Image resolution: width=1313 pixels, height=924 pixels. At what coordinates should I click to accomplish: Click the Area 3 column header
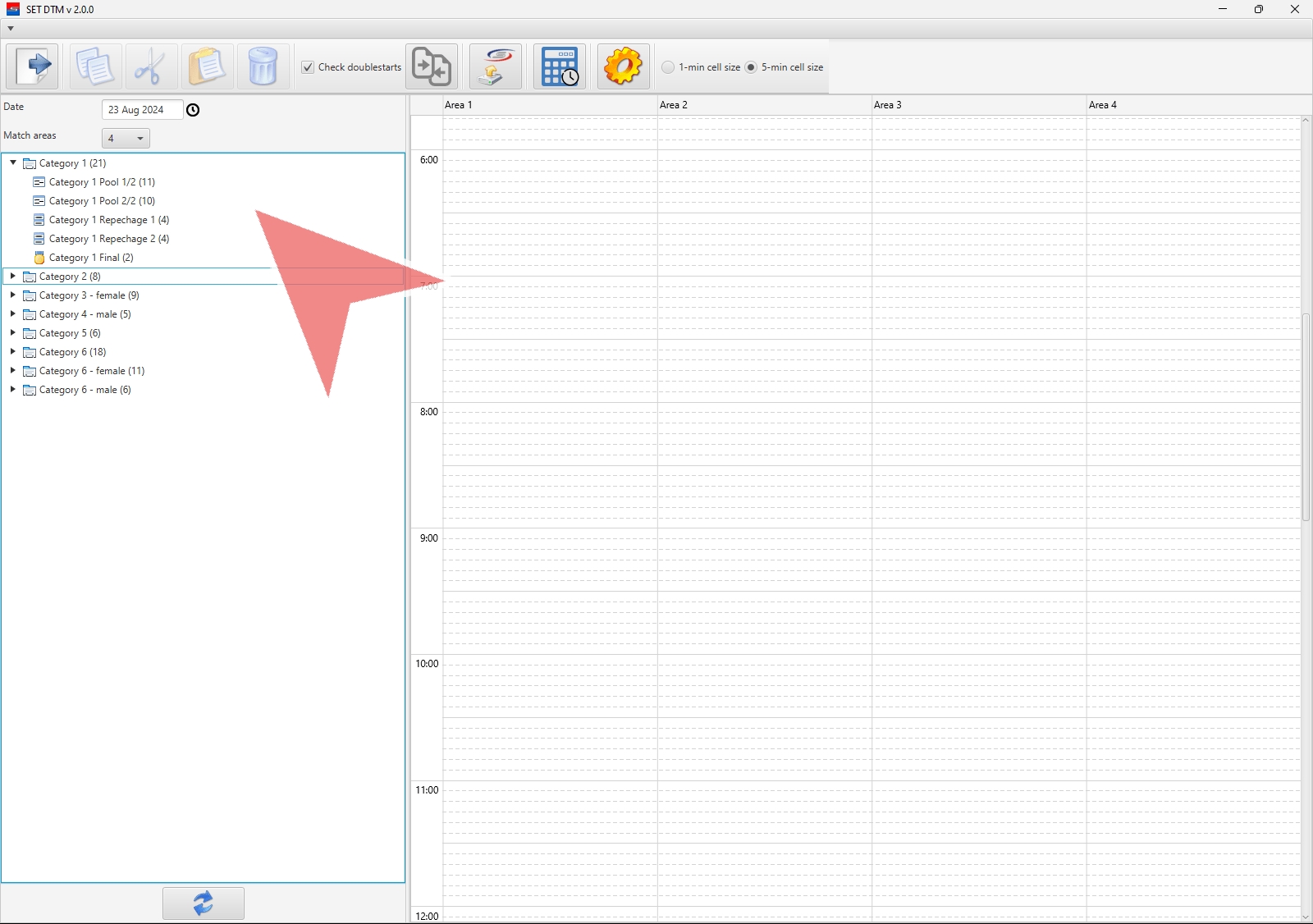887,105
